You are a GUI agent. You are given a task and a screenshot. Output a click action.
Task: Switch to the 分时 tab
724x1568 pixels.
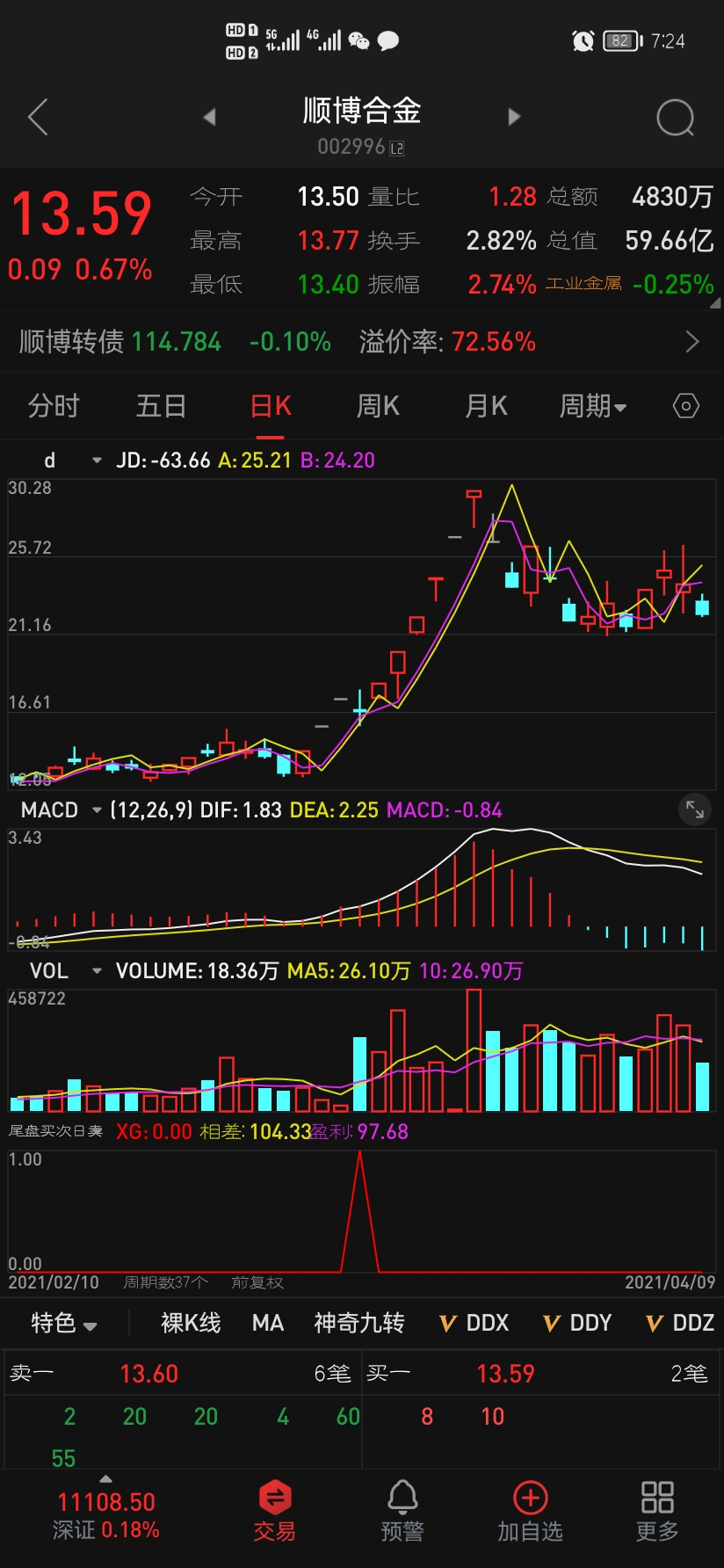(54, 406)
